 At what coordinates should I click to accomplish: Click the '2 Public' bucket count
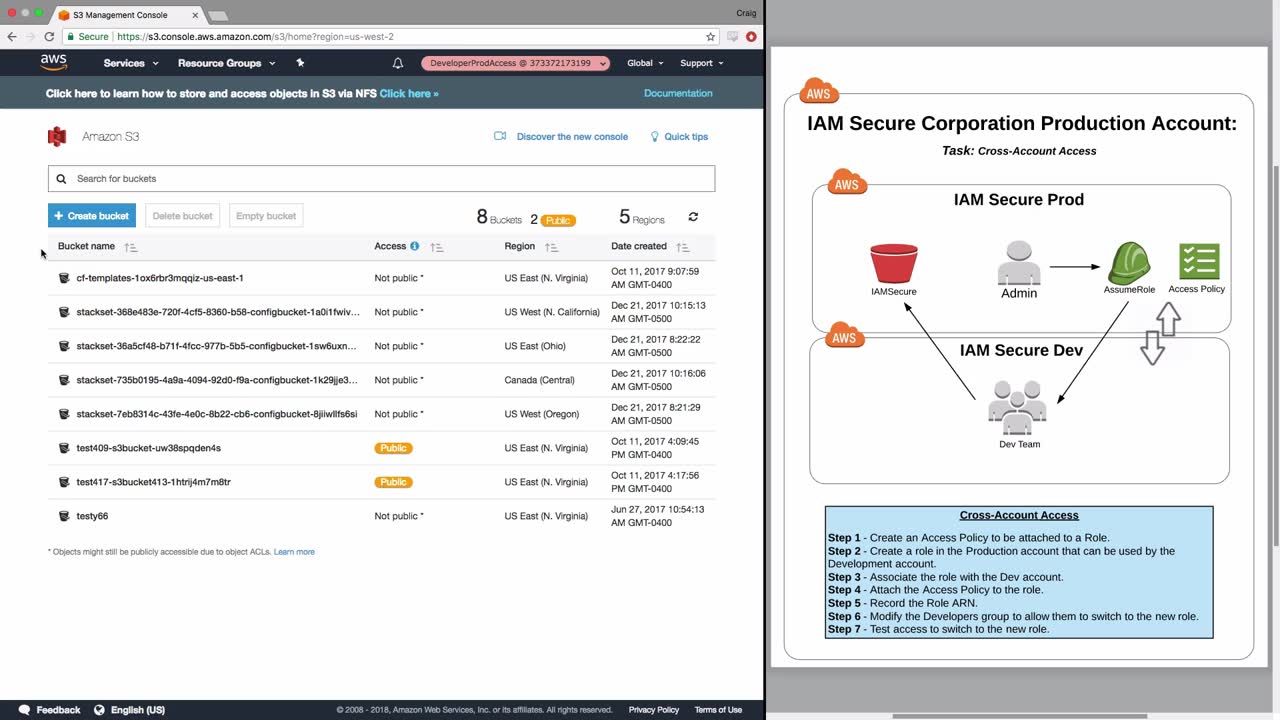click(553, 219)
